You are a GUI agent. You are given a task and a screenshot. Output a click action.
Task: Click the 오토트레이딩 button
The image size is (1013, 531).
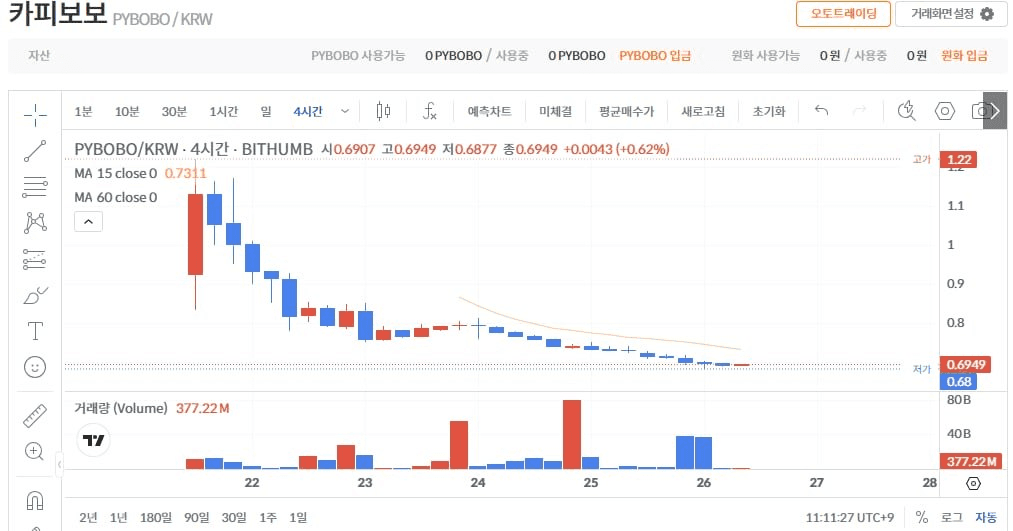pyautogui.click(x=843, y=14)
